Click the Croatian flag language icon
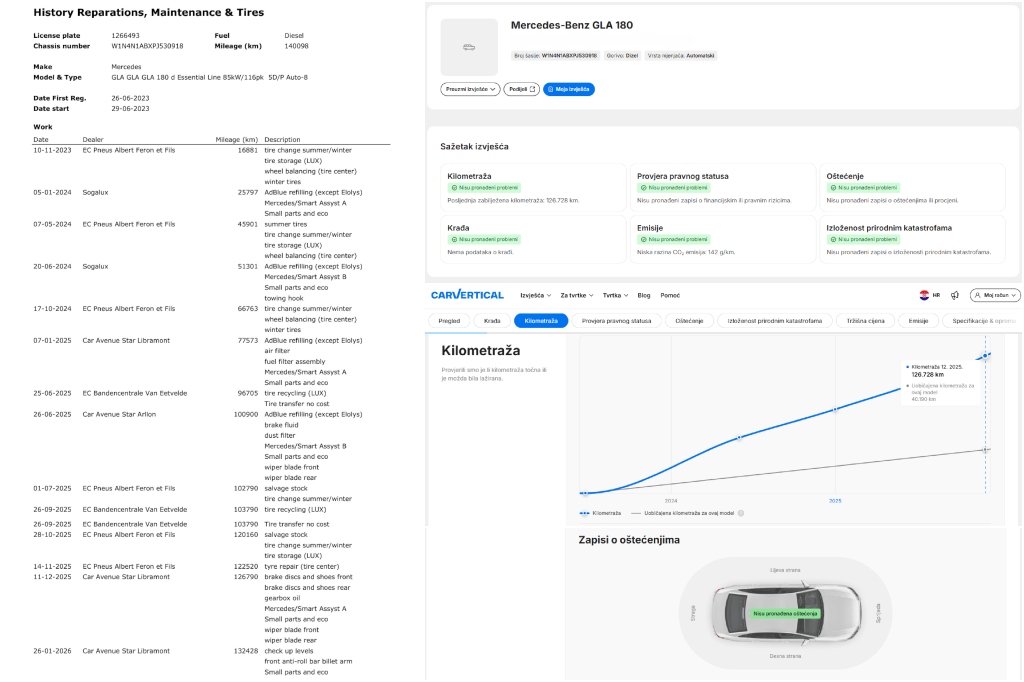 click(923, 295)
